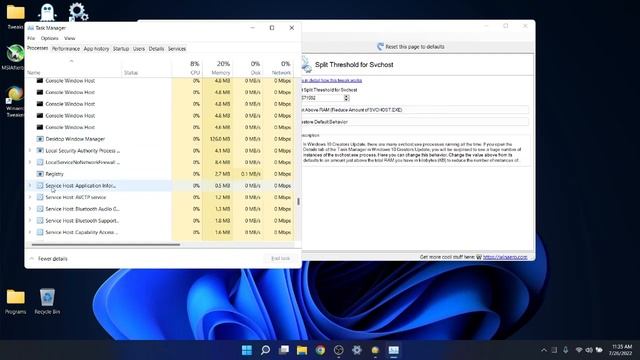Open the Programs folder on the desktop
The width and height of the screenshot is (640, 360).
(16, 302)
